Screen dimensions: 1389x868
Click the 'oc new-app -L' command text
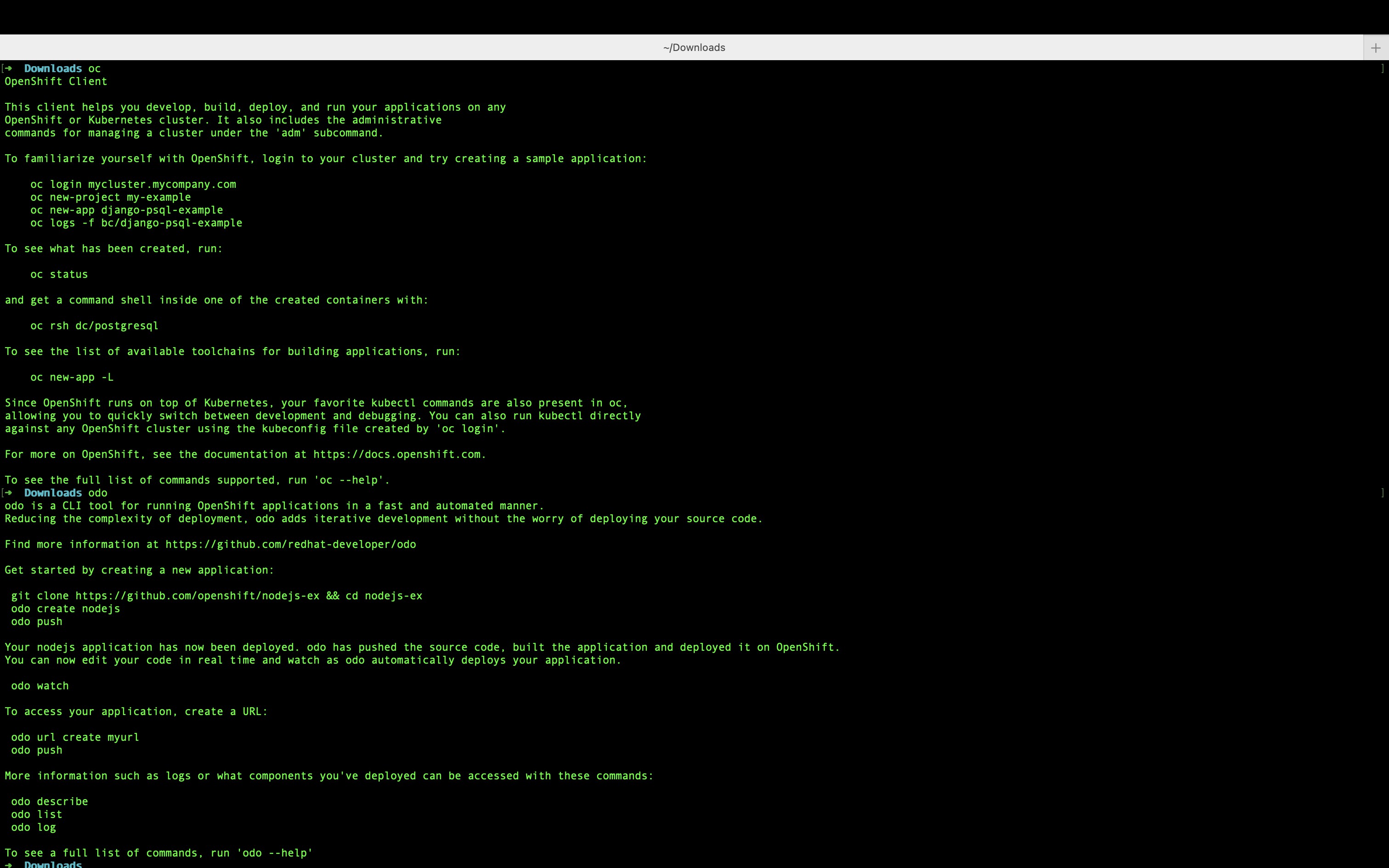click(x=72, y=377)
